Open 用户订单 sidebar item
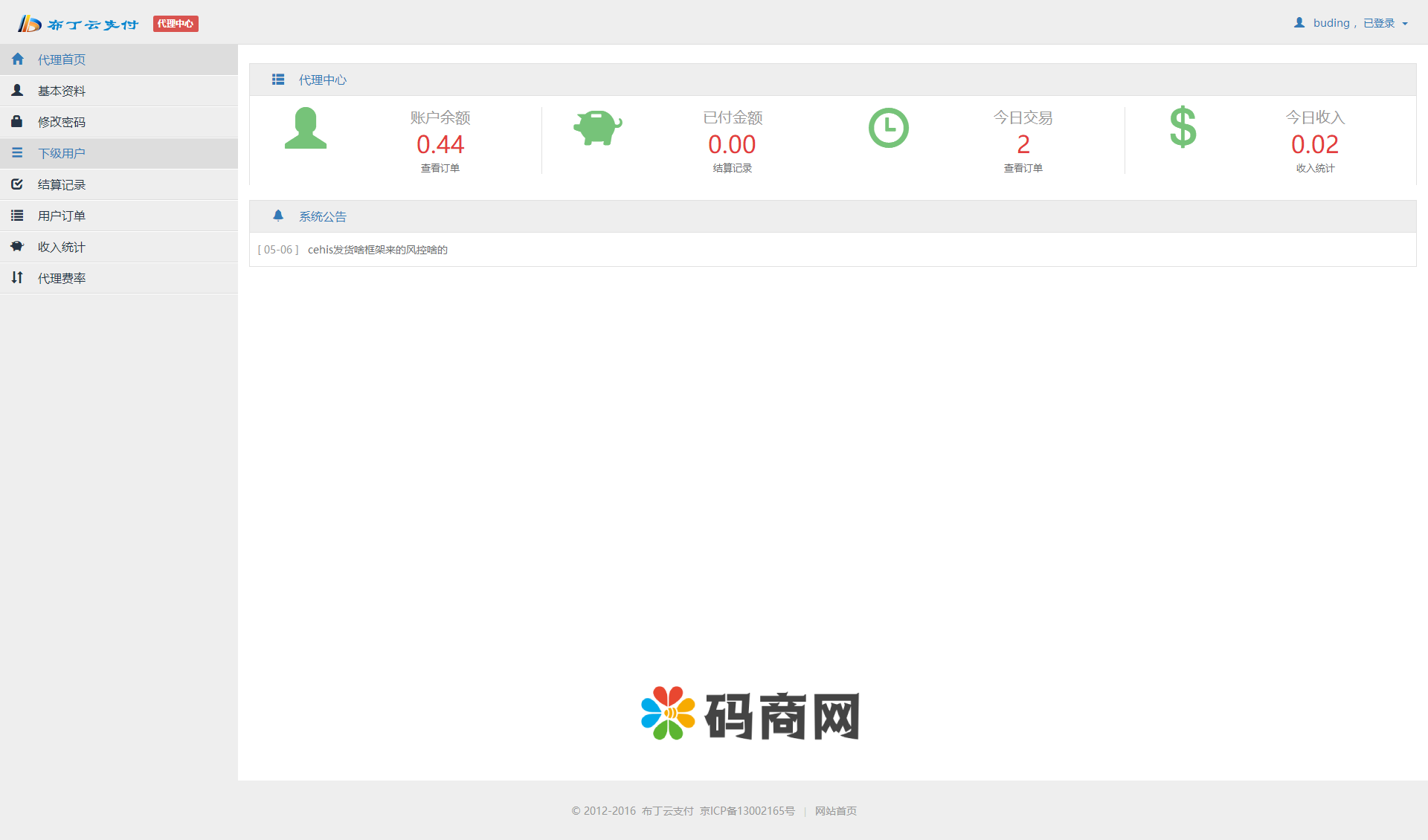 [62, 216]
